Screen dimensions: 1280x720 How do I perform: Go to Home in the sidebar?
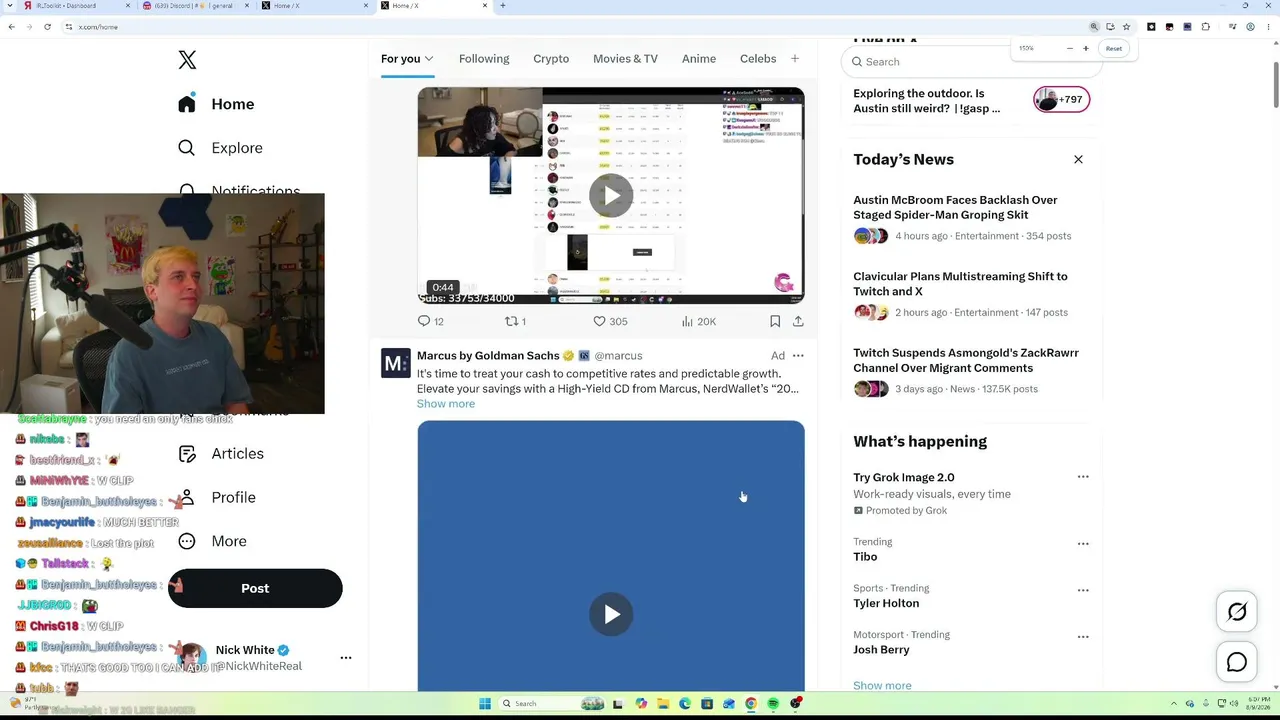216,104
